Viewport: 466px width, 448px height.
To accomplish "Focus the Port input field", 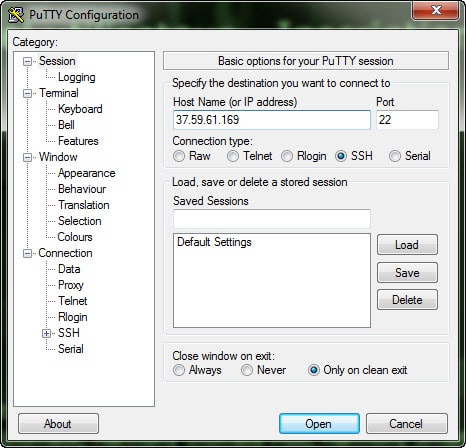I will [x=407, y=120].
